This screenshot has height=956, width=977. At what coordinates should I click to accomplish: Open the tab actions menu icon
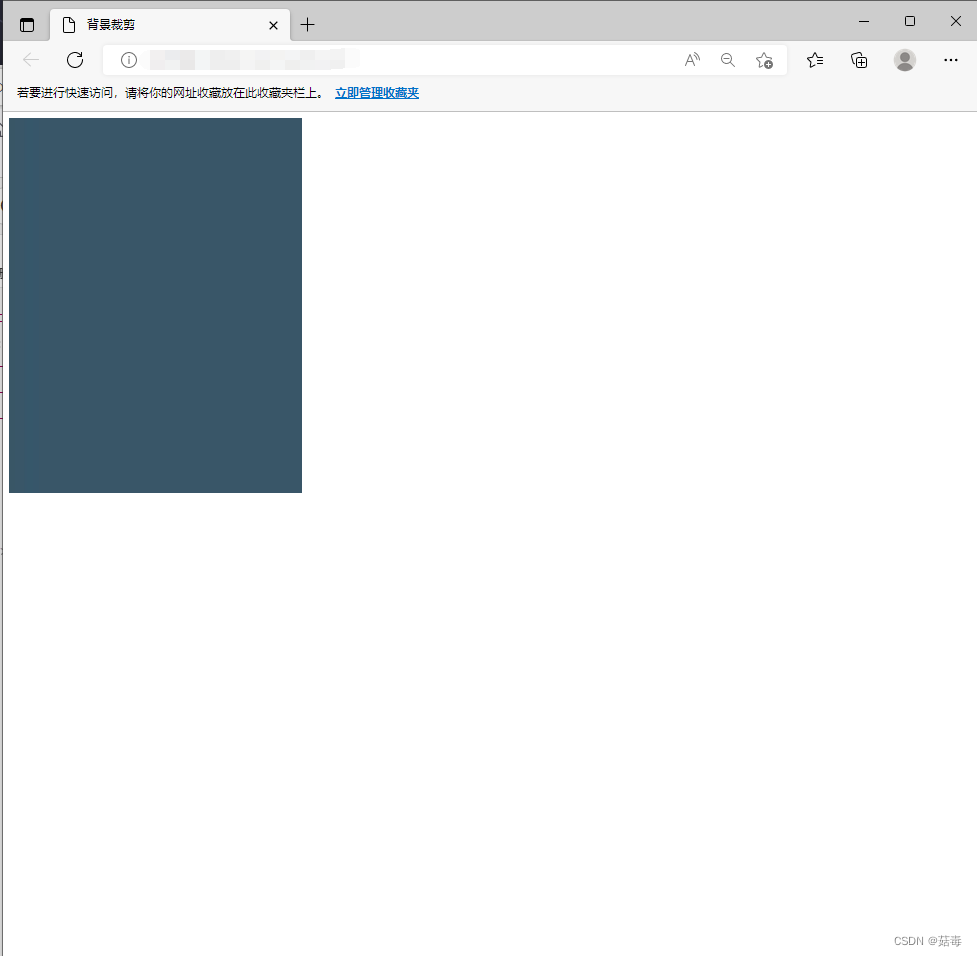(27, 25)
